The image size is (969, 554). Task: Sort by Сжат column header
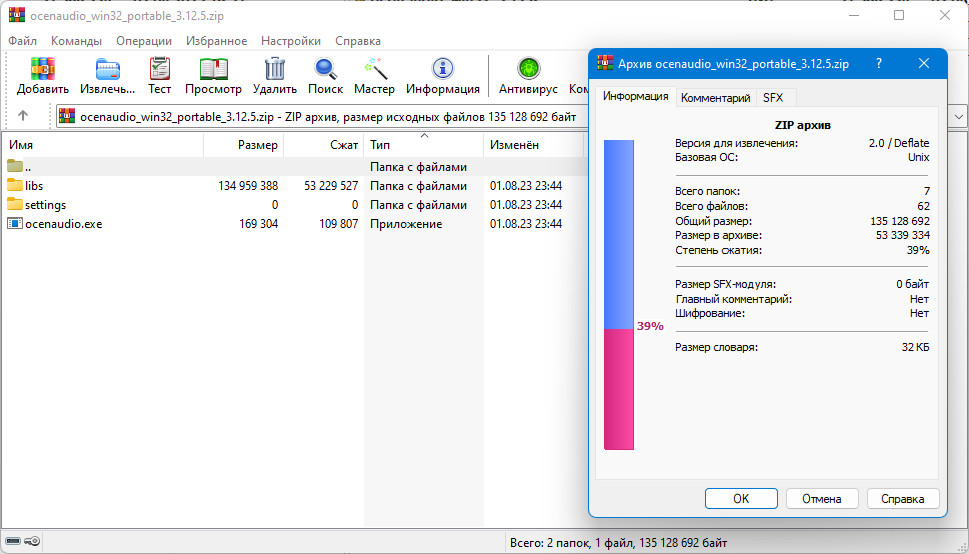tap(324, 145)
